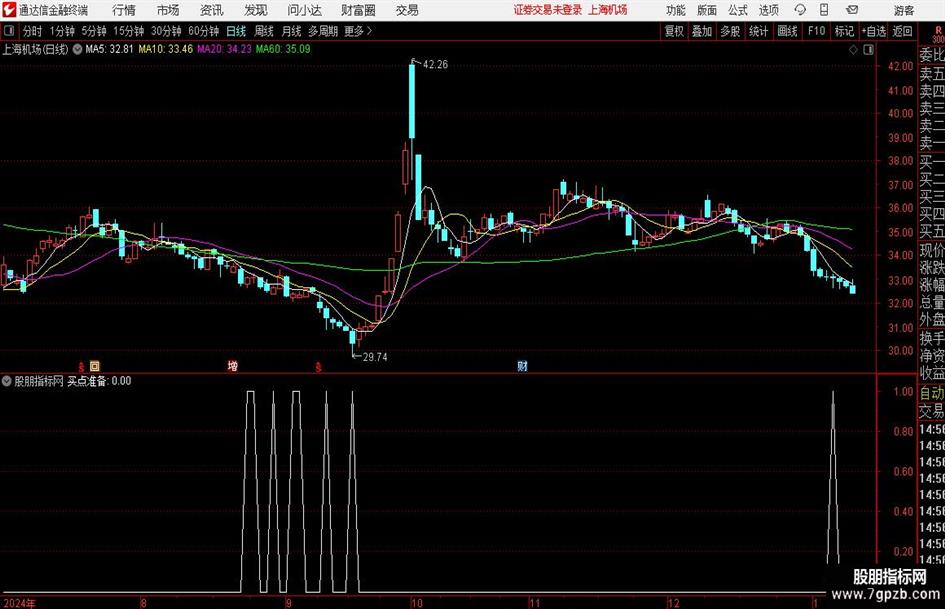The image size is (945, 609).
Task: Open the mail envelope icon
Action: (x=852, y=10)
